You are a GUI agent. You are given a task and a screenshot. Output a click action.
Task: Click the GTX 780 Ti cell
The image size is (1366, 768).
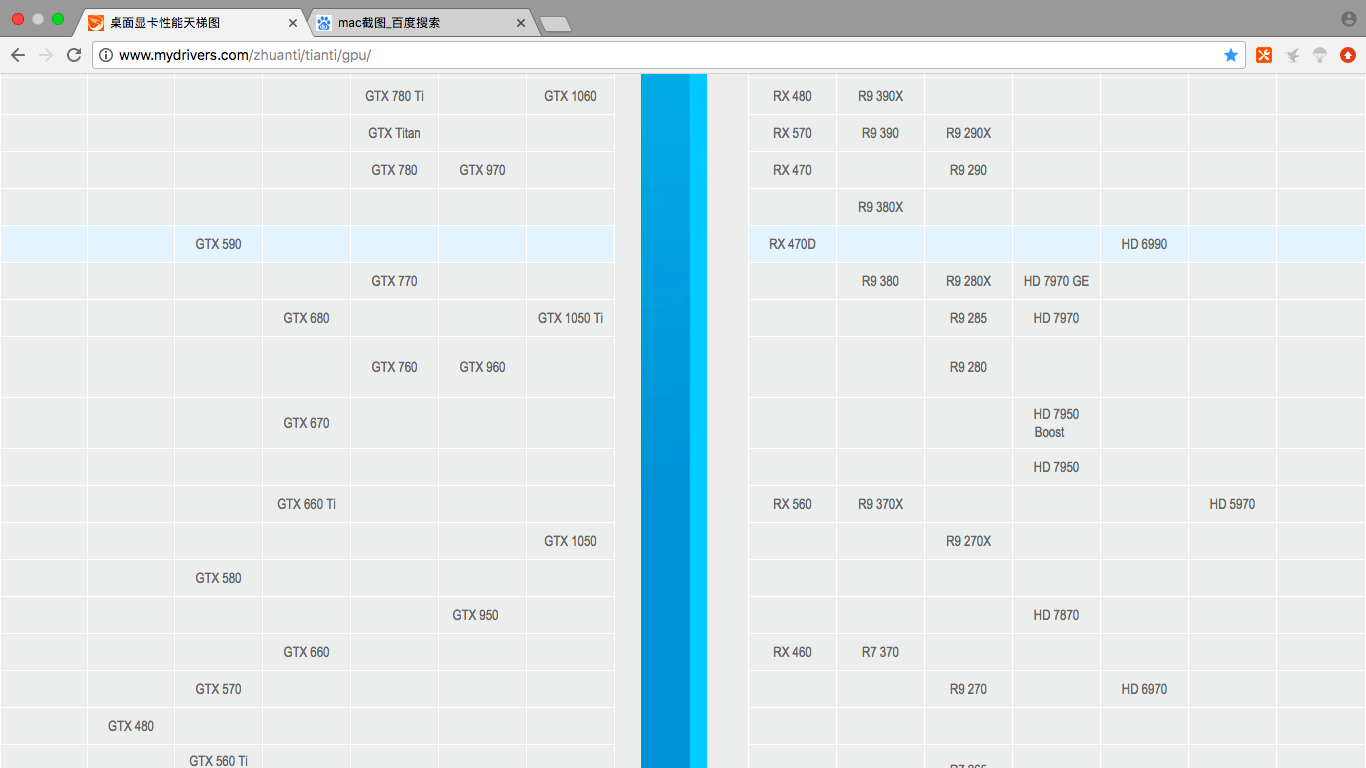point(394,96)
